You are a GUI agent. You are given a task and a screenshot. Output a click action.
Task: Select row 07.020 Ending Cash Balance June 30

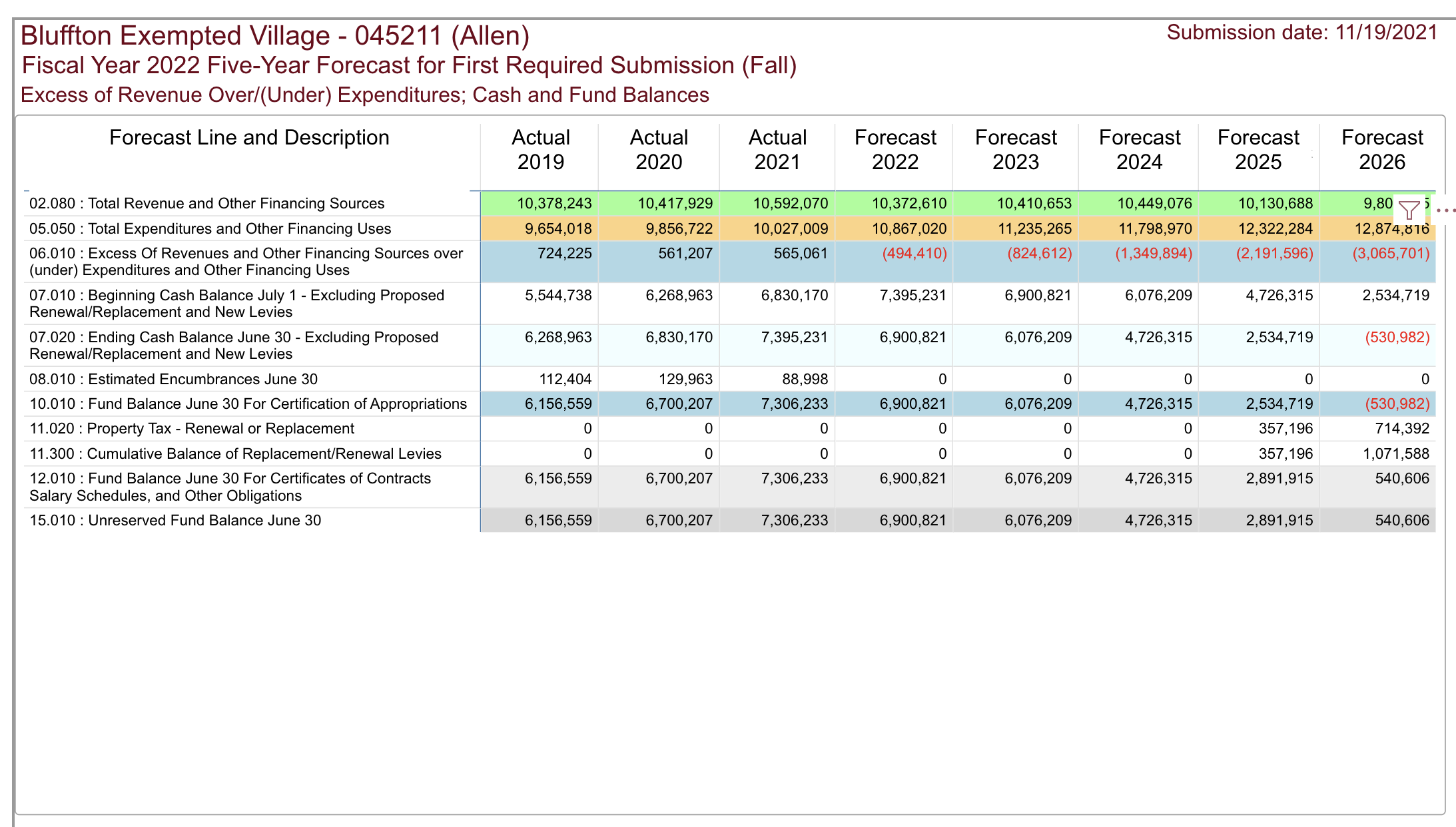(x=234, y=346)
